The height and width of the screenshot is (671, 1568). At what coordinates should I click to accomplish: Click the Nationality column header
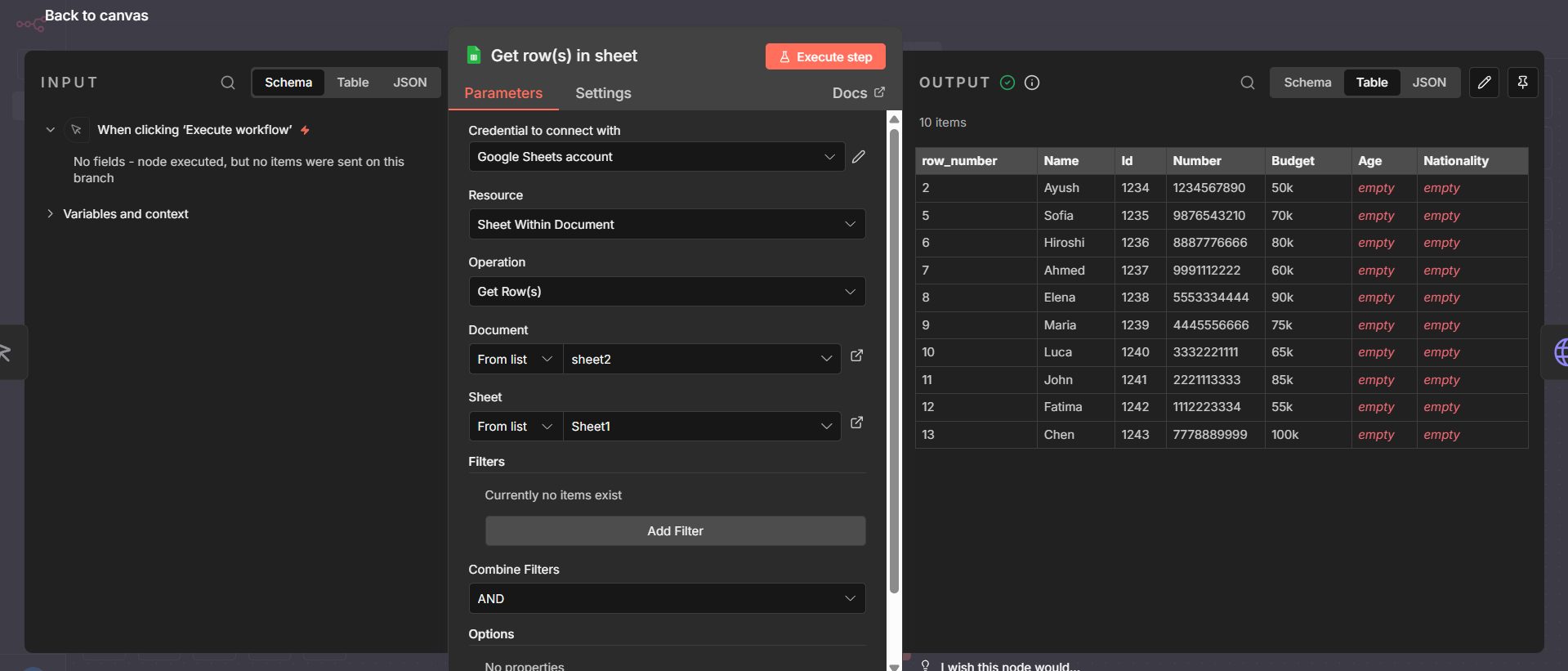(1472, 161)
